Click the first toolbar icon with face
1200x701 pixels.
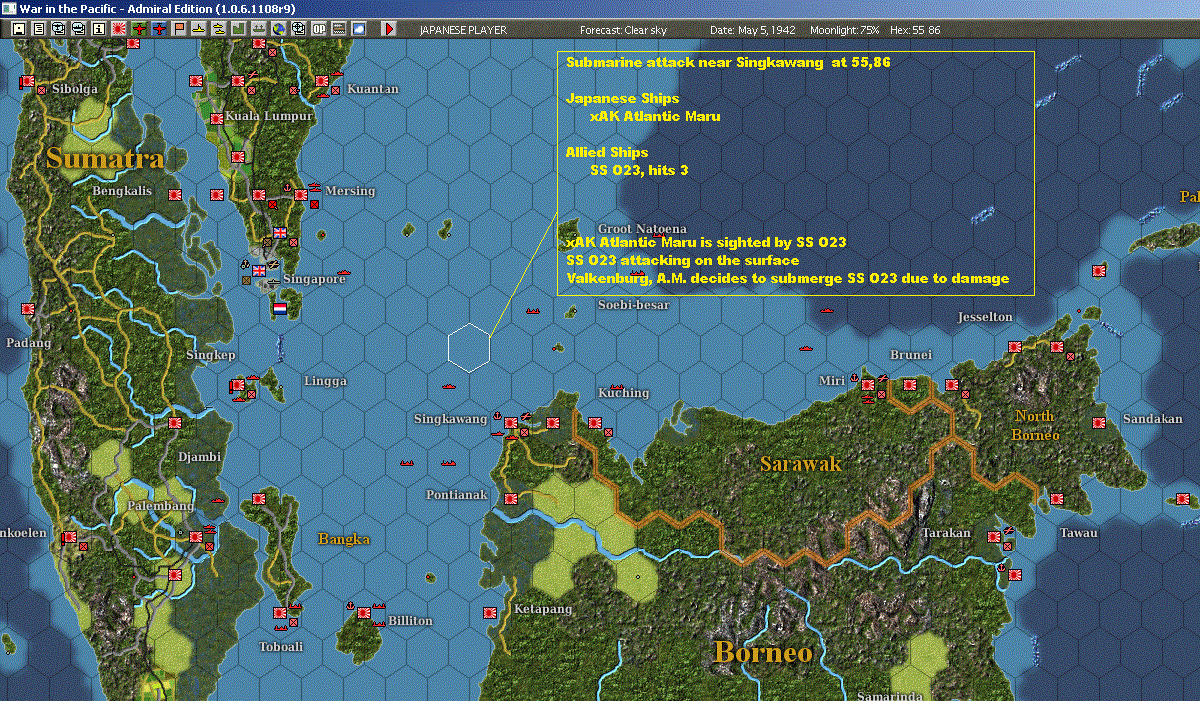18,29
